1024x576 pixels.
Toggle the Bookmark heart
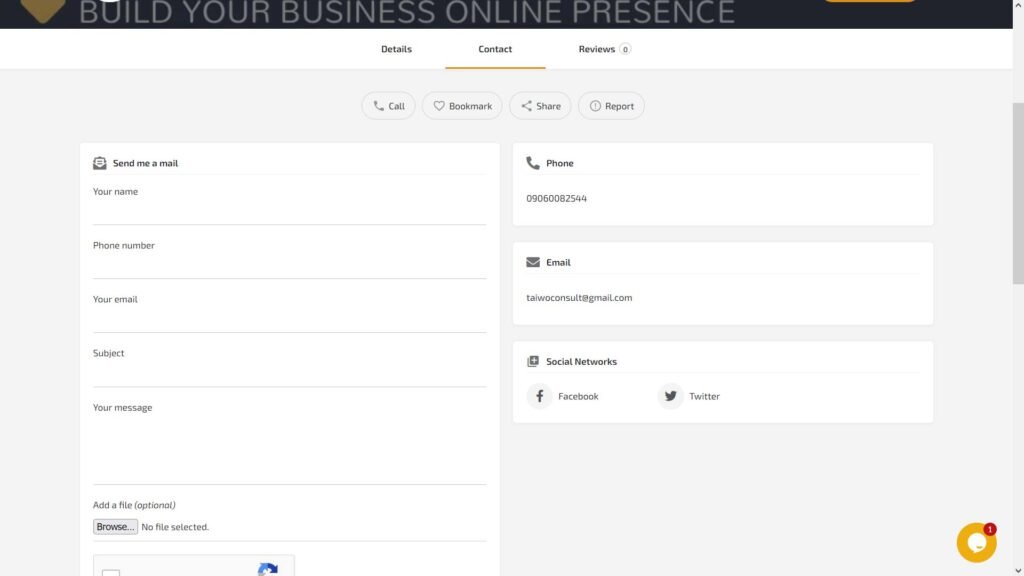click(439, 105)
